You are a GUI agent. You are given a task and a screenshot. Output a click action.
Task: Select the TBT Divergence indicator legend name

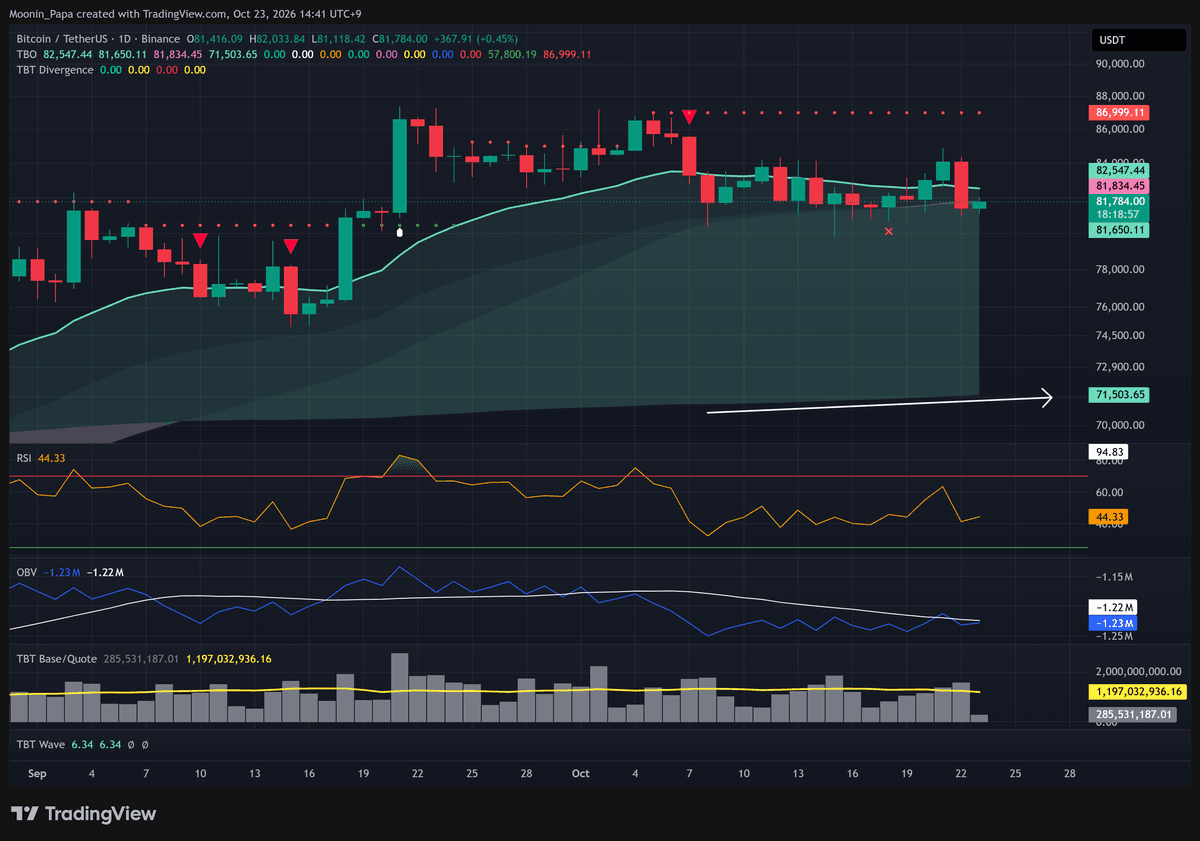(55, 70)
